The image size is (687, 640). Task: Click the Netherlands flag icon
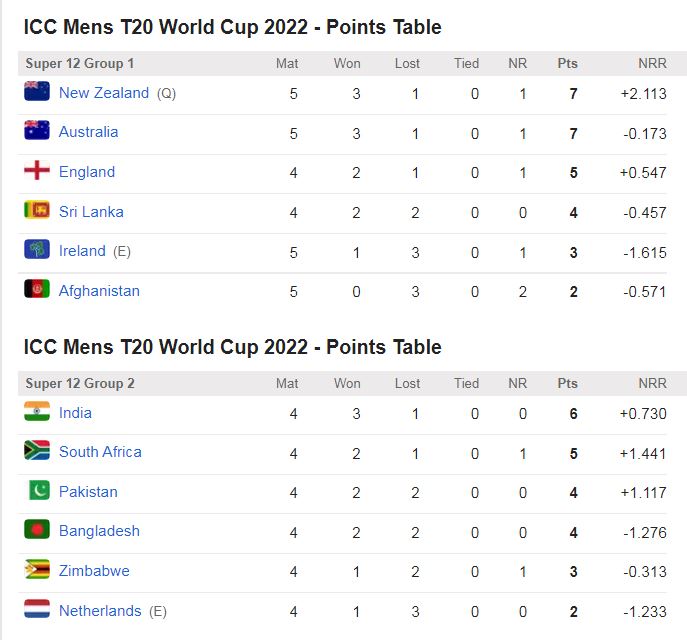[x=37, y=609]
